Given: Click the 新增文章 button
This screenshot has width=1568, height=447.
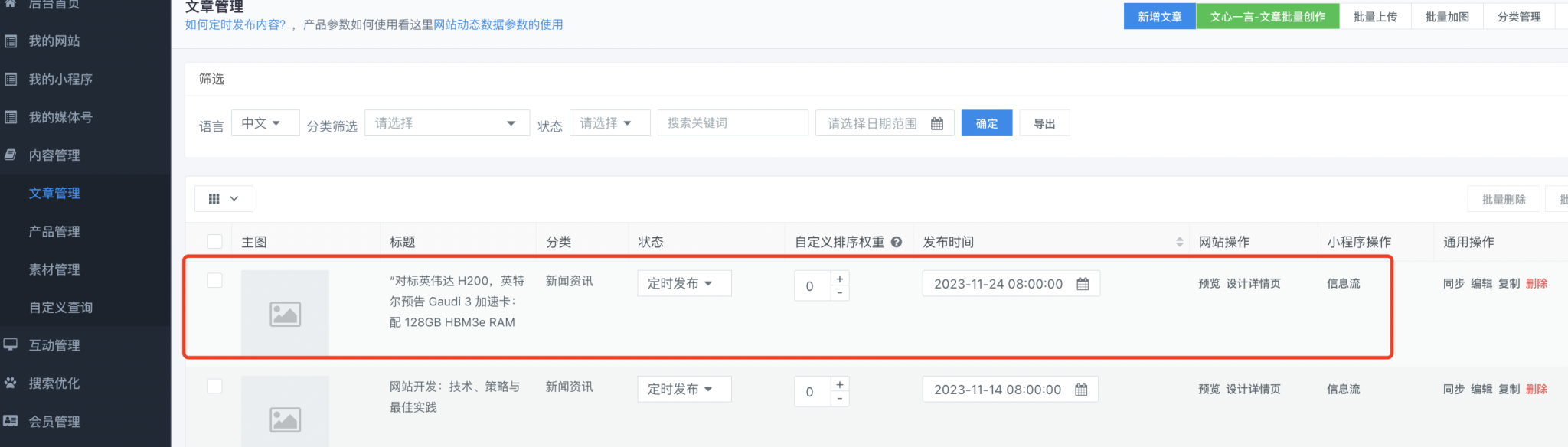Looking at the screenshot, I should point(1159,17).
